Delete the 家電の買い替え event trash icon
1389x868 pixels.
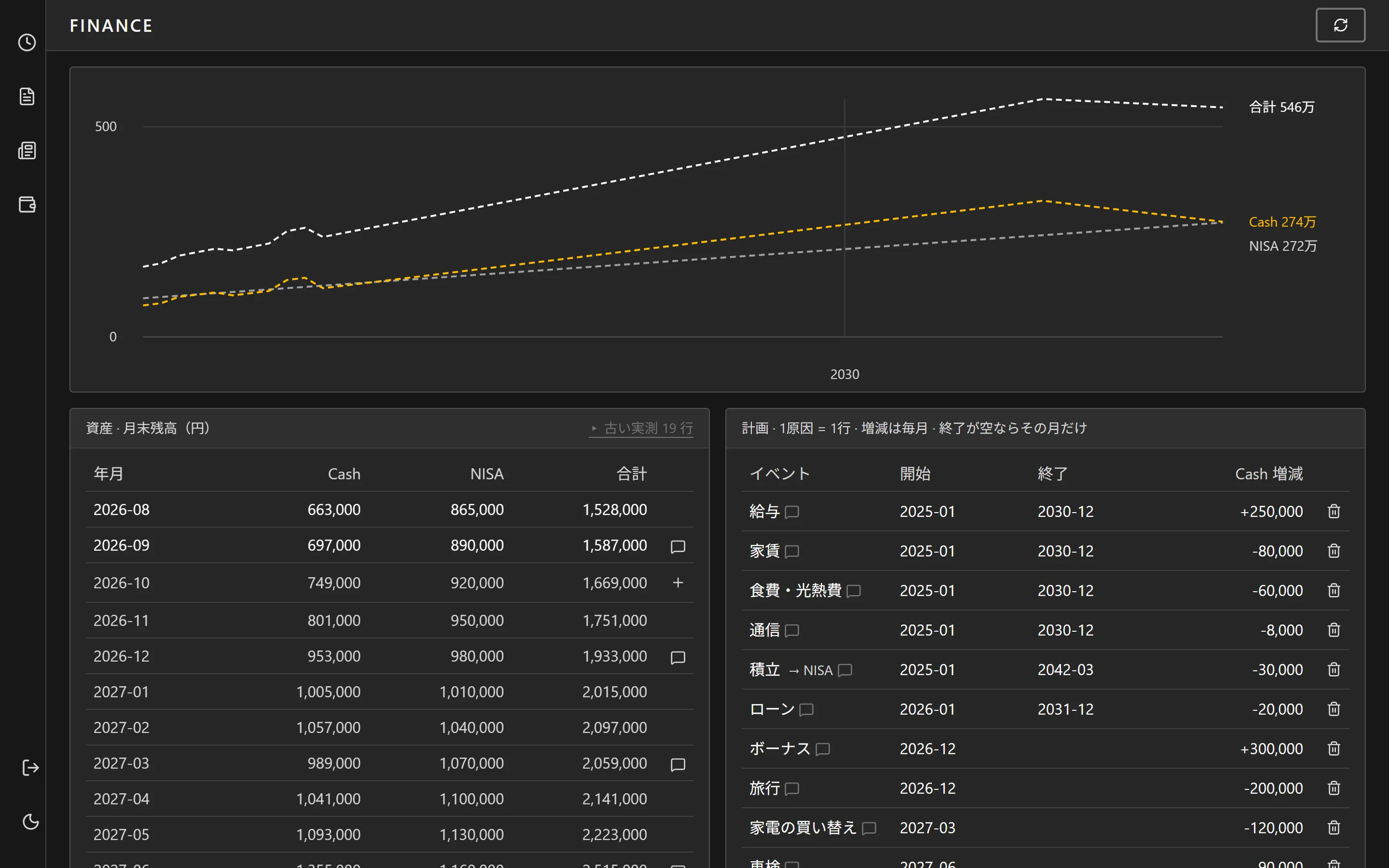1334,828
